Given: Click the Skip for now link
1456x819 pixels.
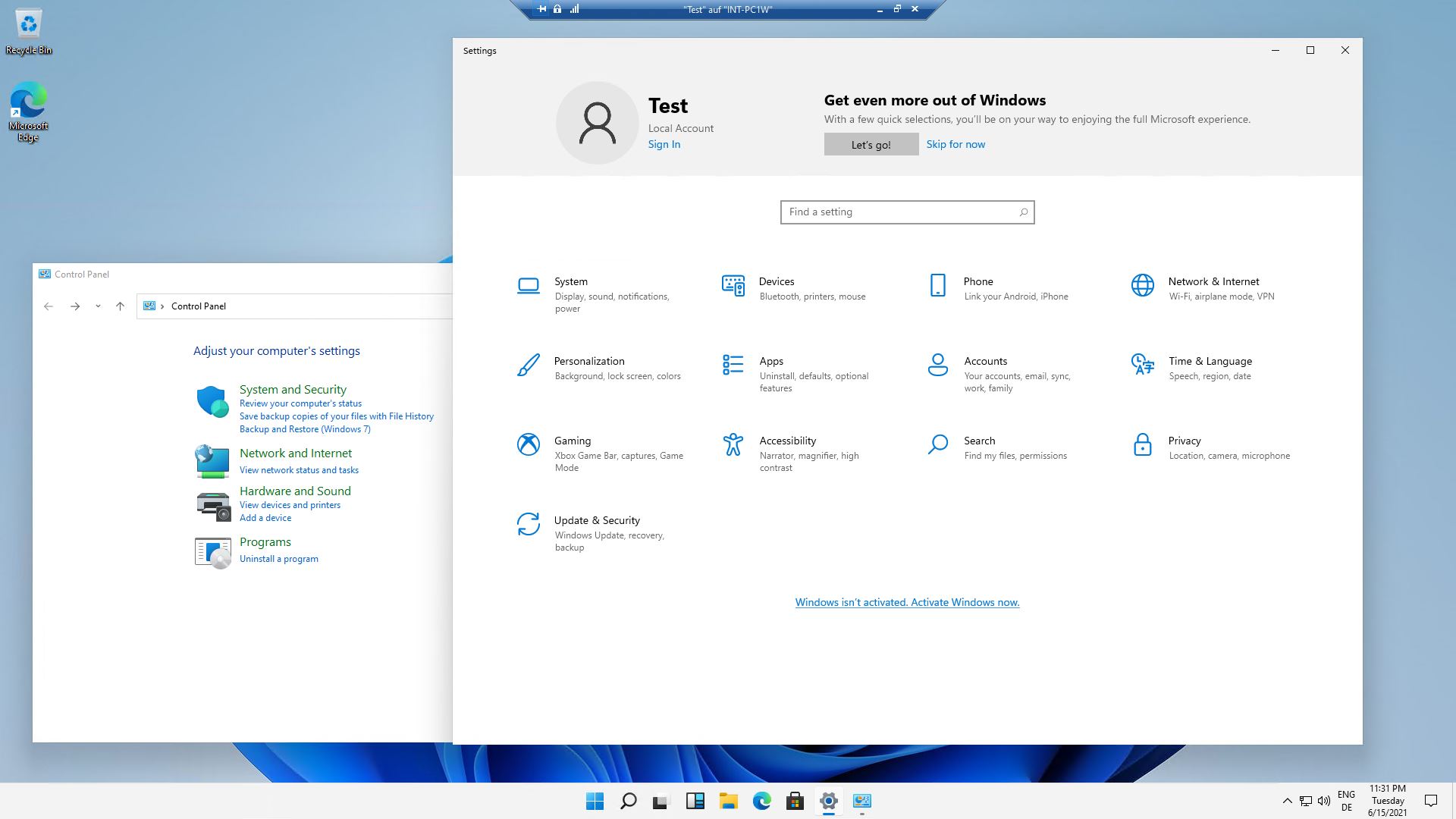Looking at the screenshot, I should [955, 144].
